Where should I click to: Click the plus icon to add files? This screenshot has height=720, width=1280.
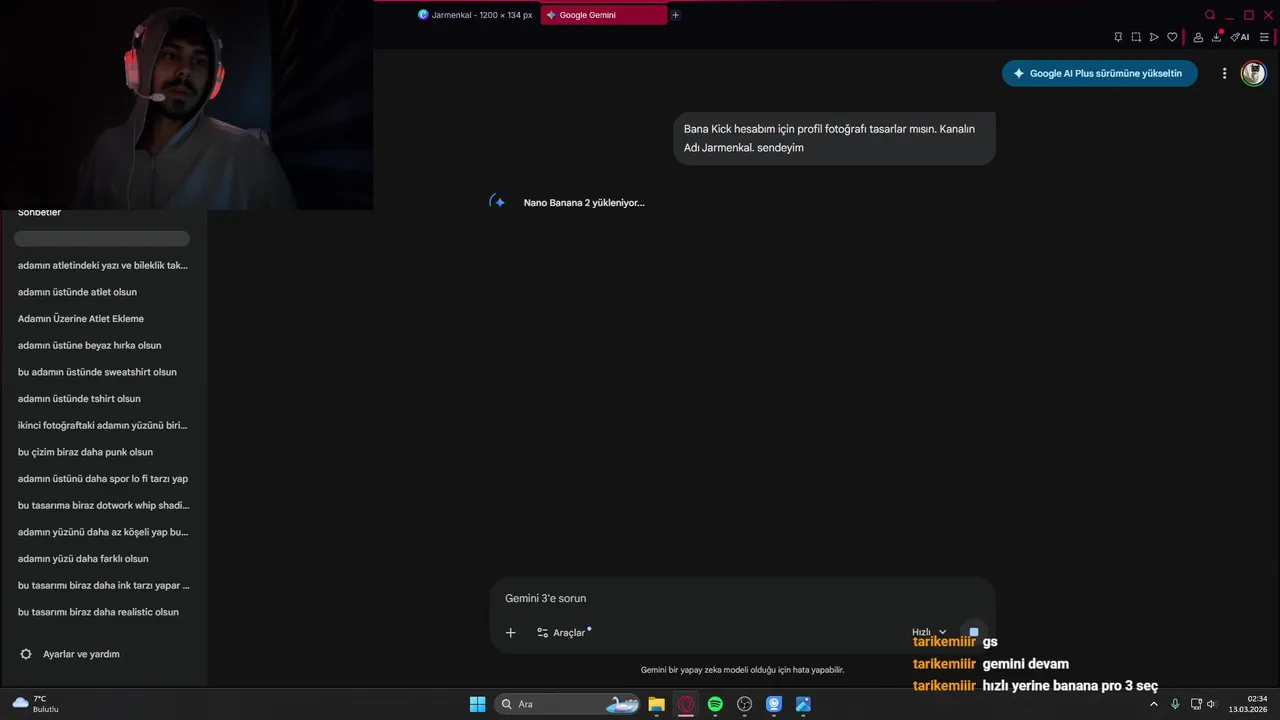click(510, 632)
